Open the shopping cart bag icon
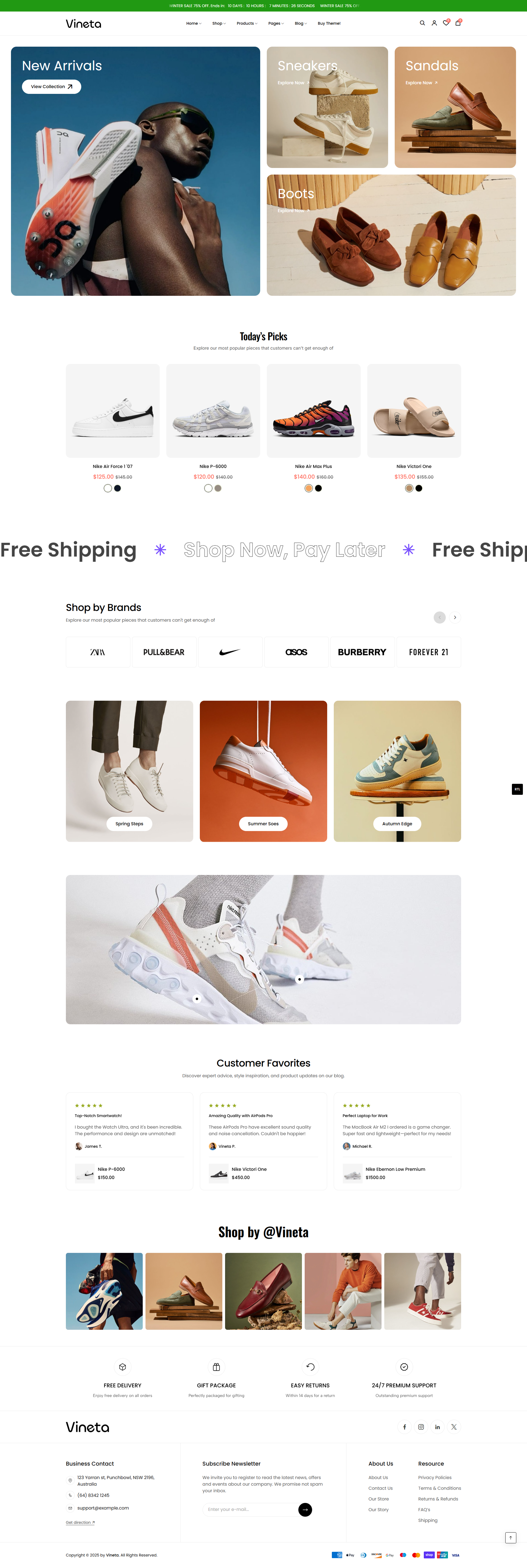 [458, 23]
